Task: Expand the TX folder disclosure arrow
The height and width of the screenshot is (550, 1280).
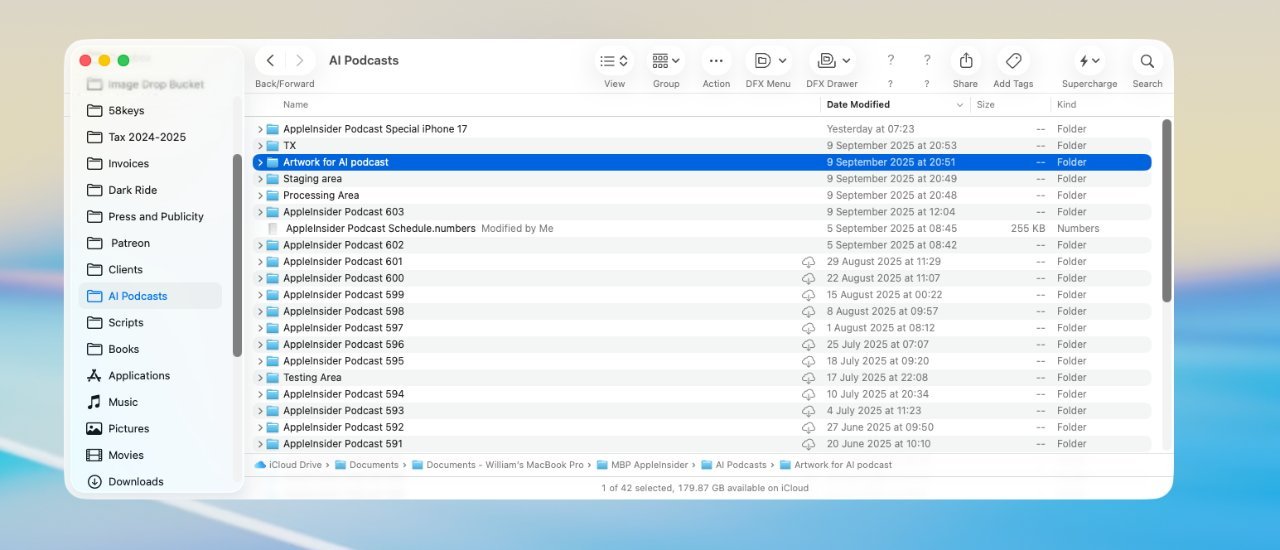Action: point(260,146)
